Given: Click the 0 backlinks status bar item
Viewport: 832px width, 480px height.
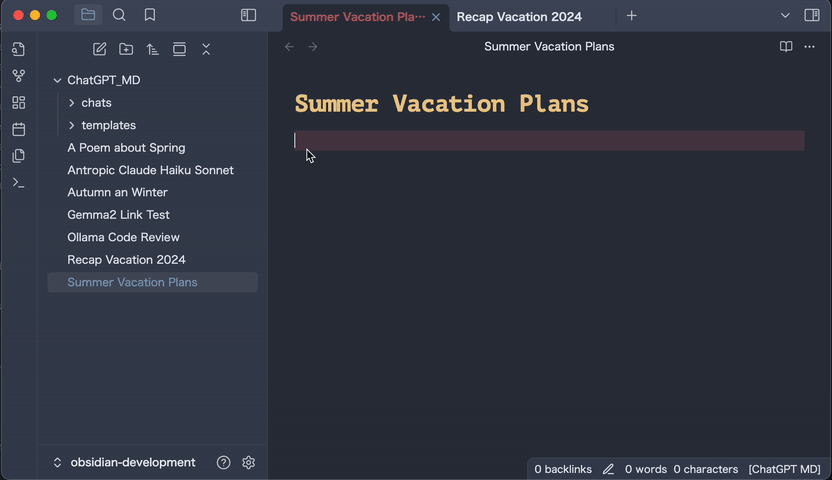Looking at the screenshot, I should tap(563, 469).
